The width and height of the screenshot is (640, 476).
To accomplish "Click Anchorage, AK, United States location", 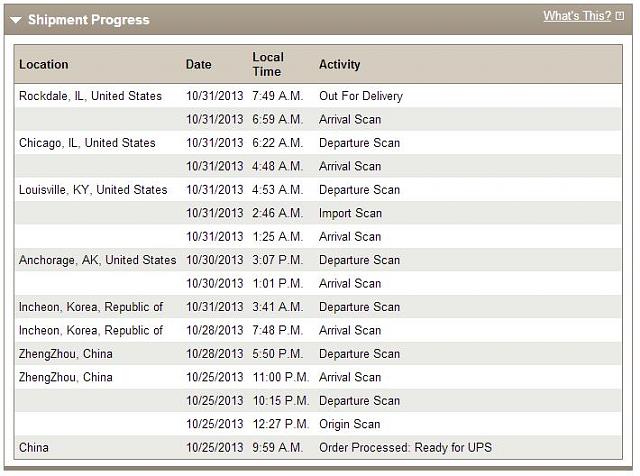I will (98, 260).
